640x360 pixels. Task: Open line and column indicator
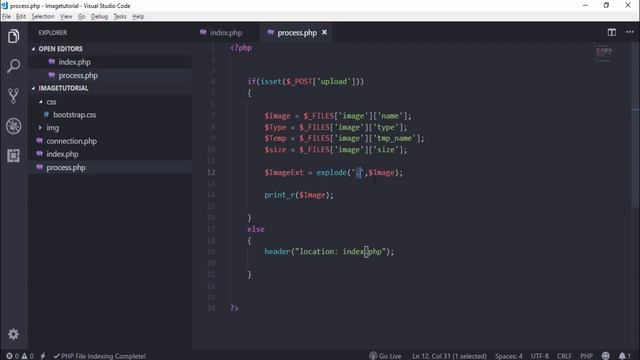tap(449, 356)
